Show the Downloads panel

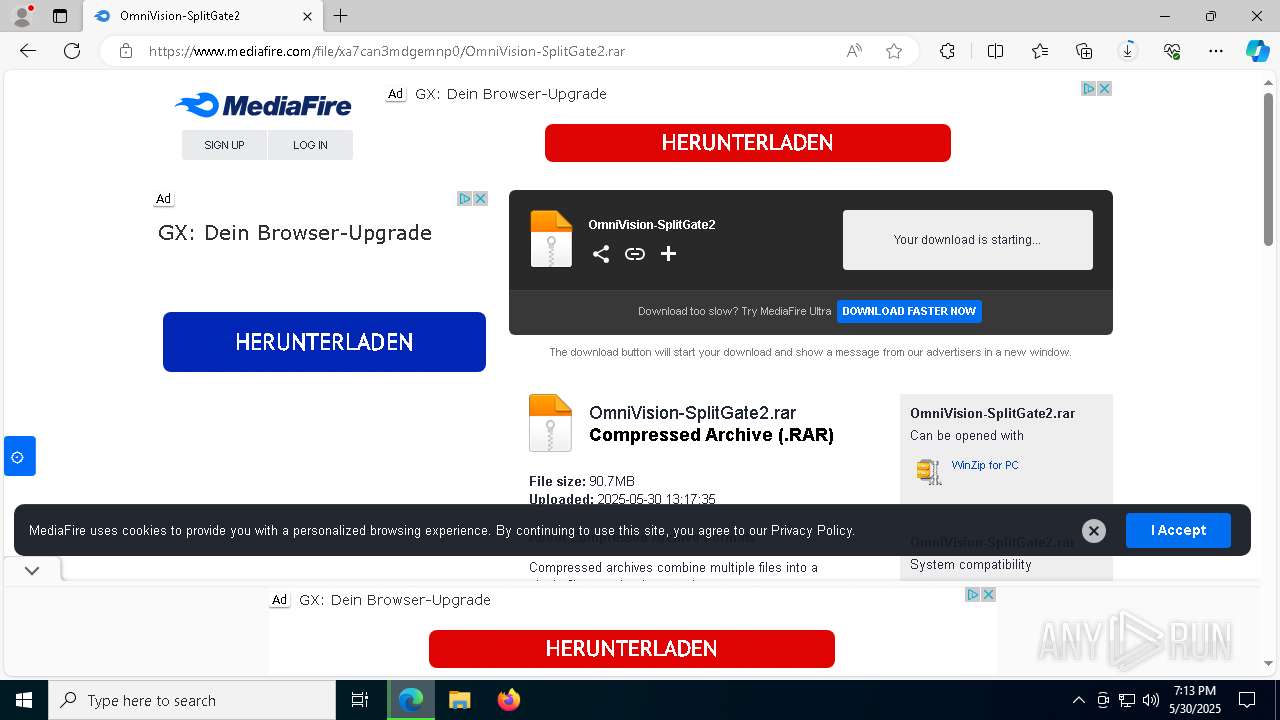click(1128, 51)
